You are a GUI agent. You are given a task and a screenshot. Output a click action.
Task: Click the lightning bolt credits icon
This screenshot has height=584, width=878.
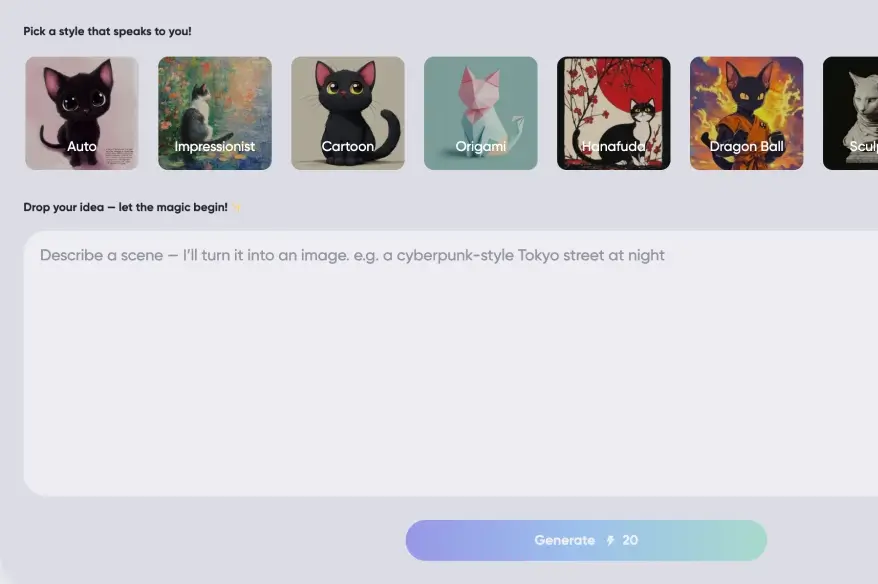[610, 540]
